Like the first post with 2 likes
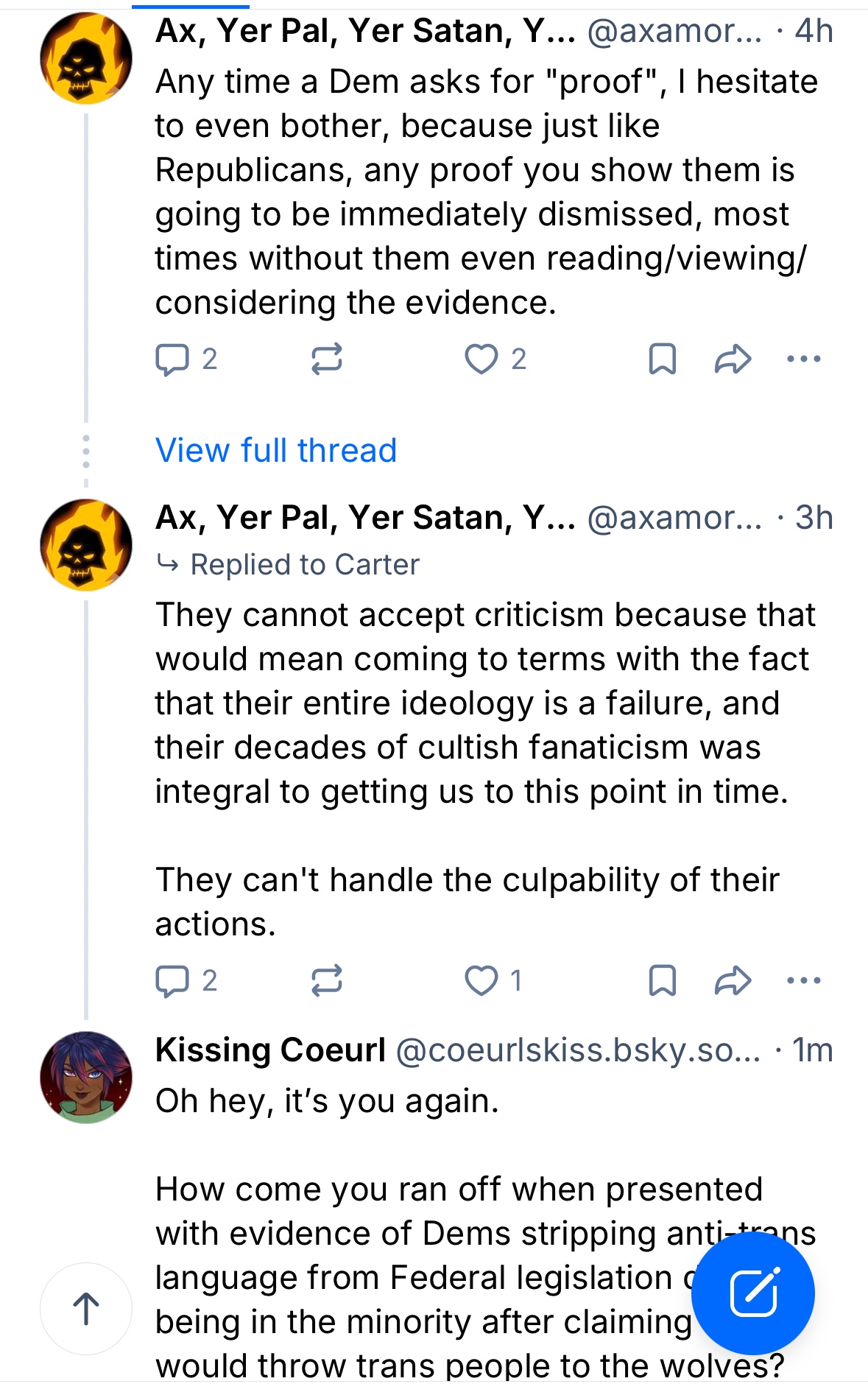Viewport: 868px width, 1395px height. pyautogui.click(x=481, y=359)
